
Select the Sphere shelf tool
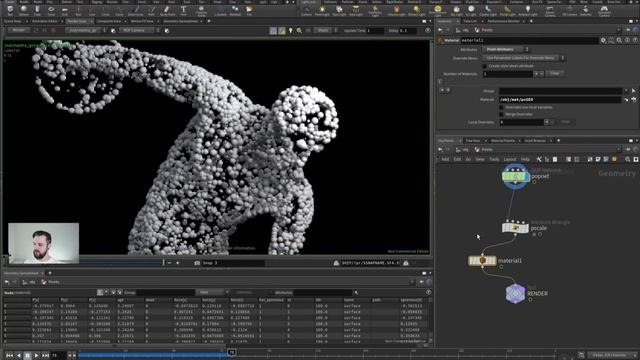pyautogui.click(x=24, y=11)
